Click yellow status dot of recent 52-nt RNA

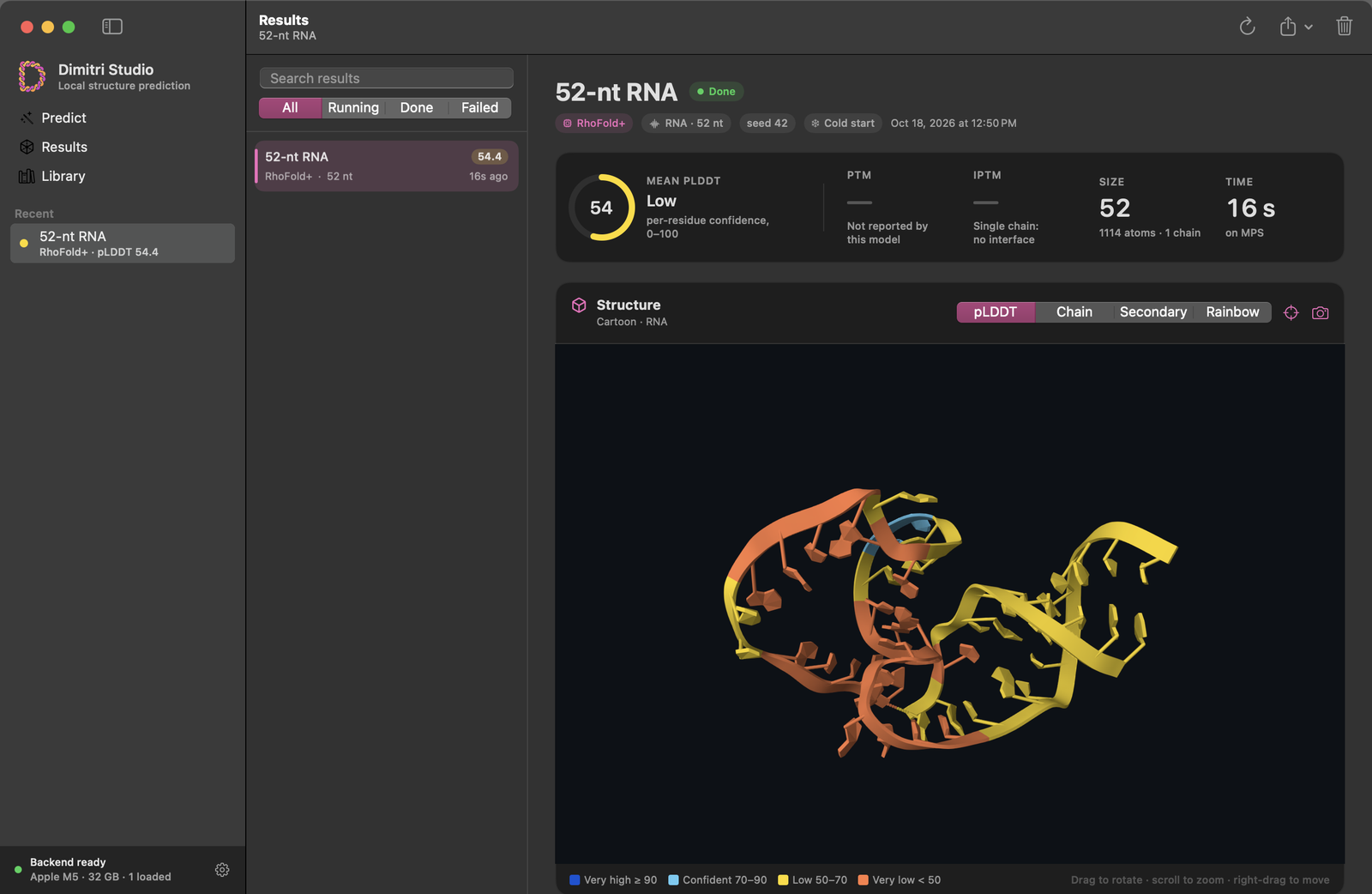[x=24, y=244]
